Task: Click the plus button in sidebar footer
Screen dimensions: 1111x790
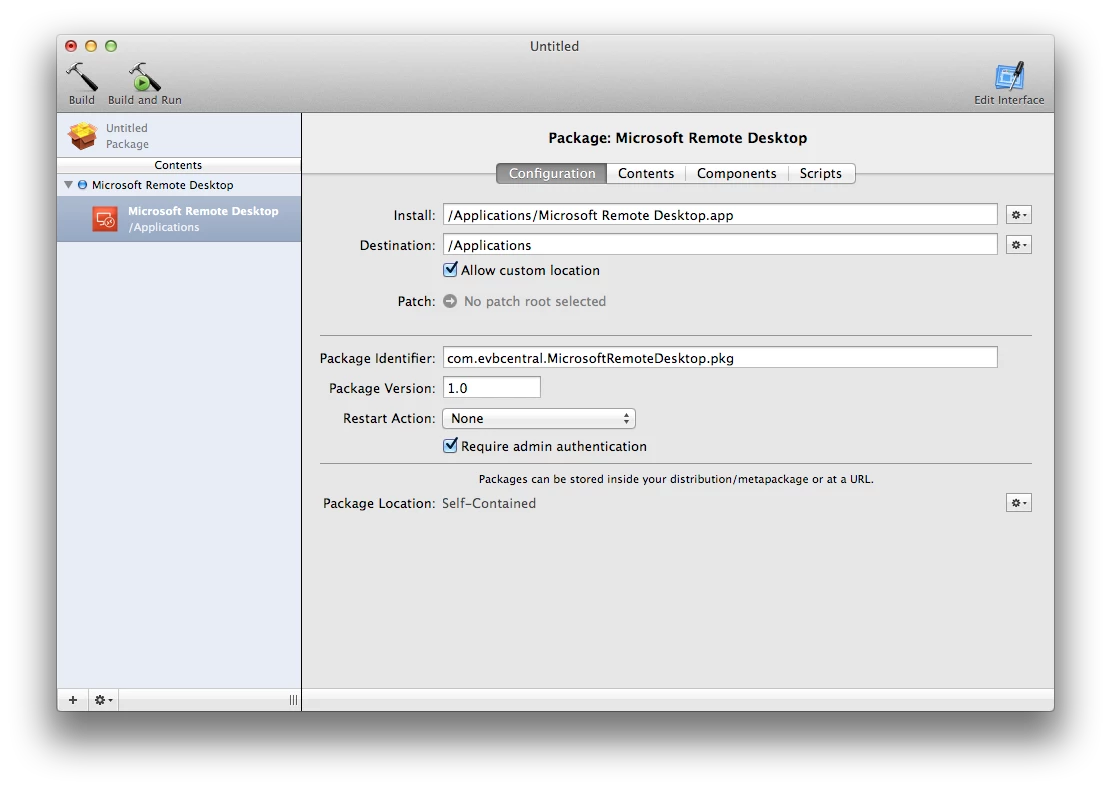Action: (73, 700)
